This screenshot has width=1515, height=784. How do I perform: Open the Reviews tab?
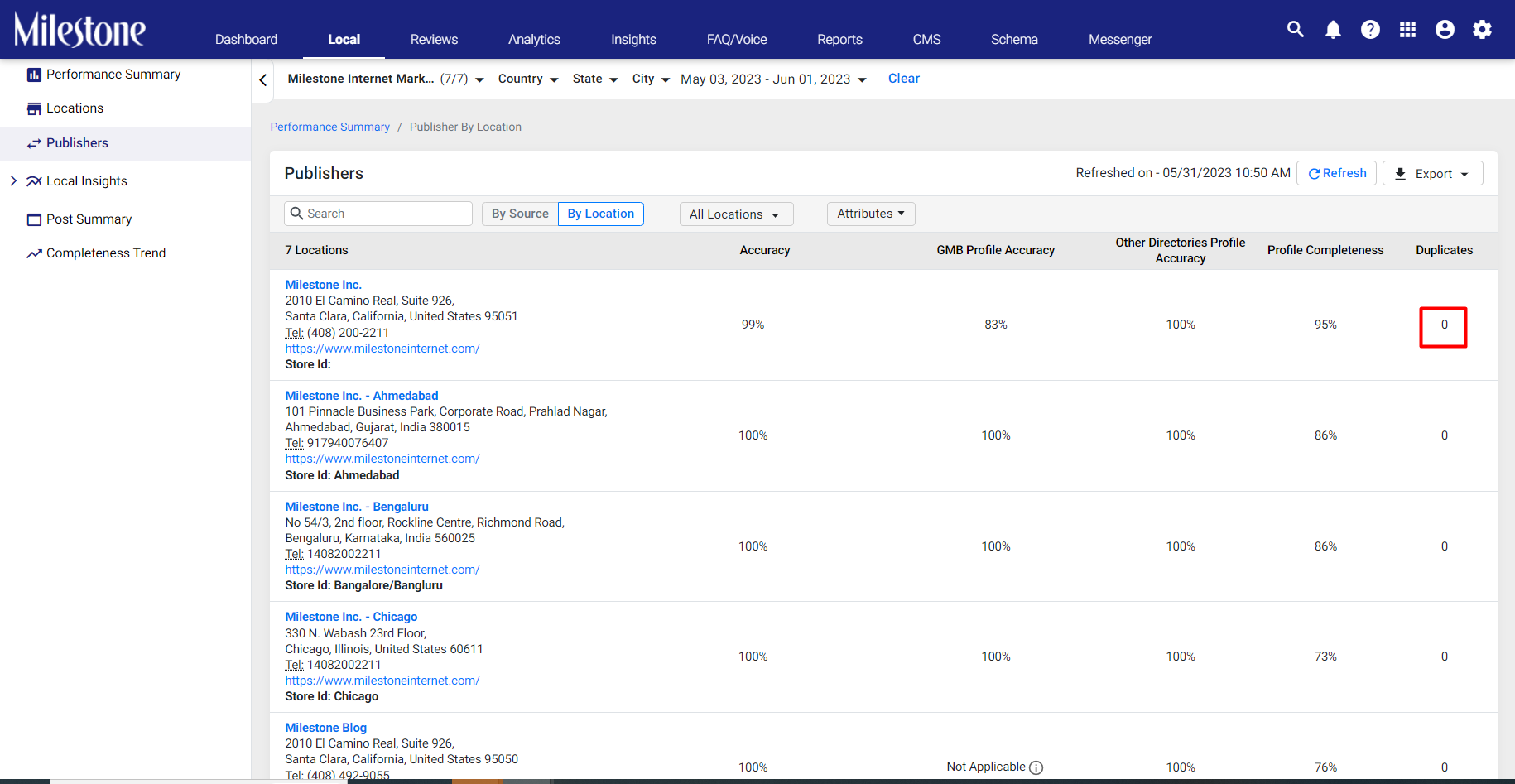(x=434, y=39)
